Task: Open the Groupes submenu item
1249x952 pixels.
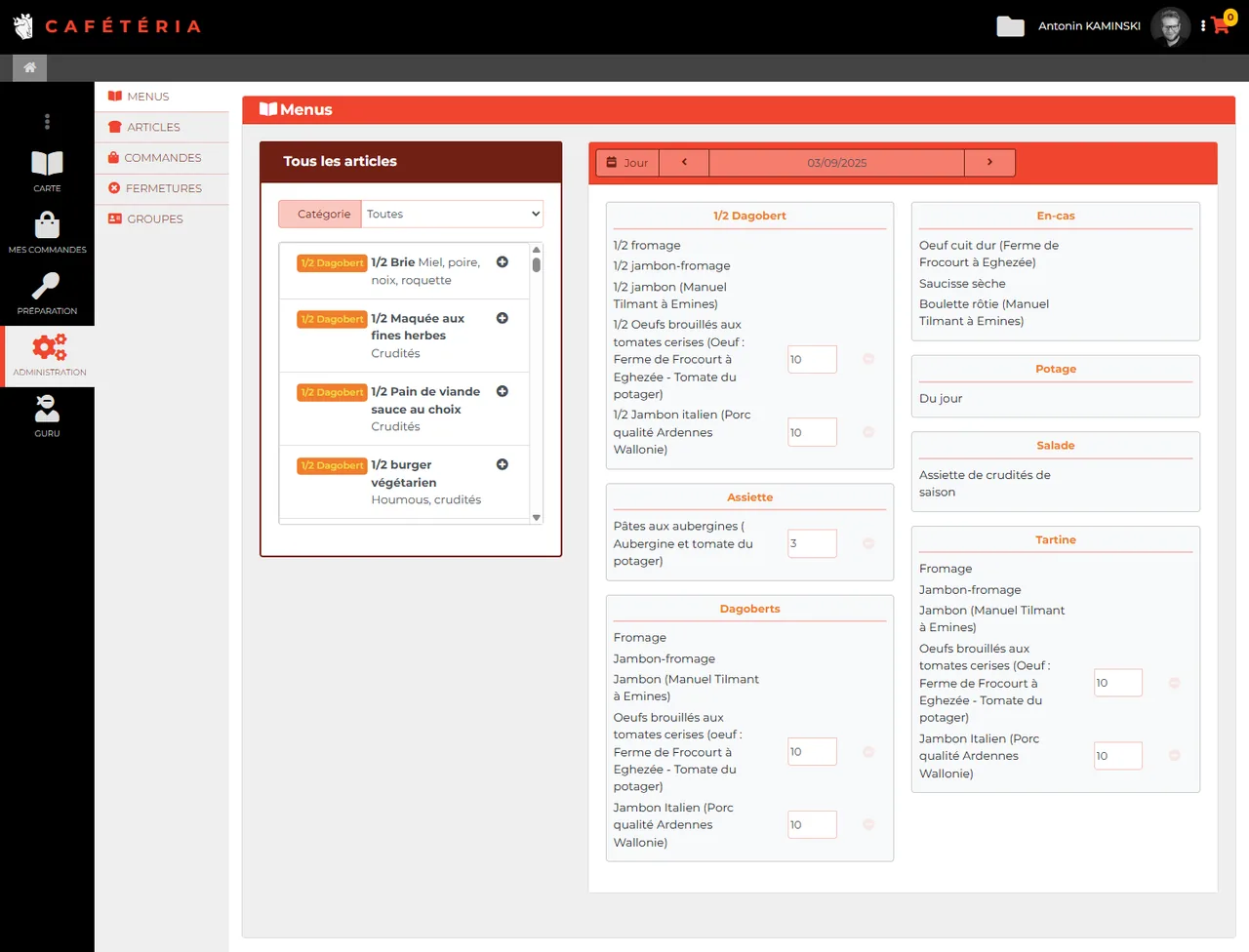Action: click(162, 219)
